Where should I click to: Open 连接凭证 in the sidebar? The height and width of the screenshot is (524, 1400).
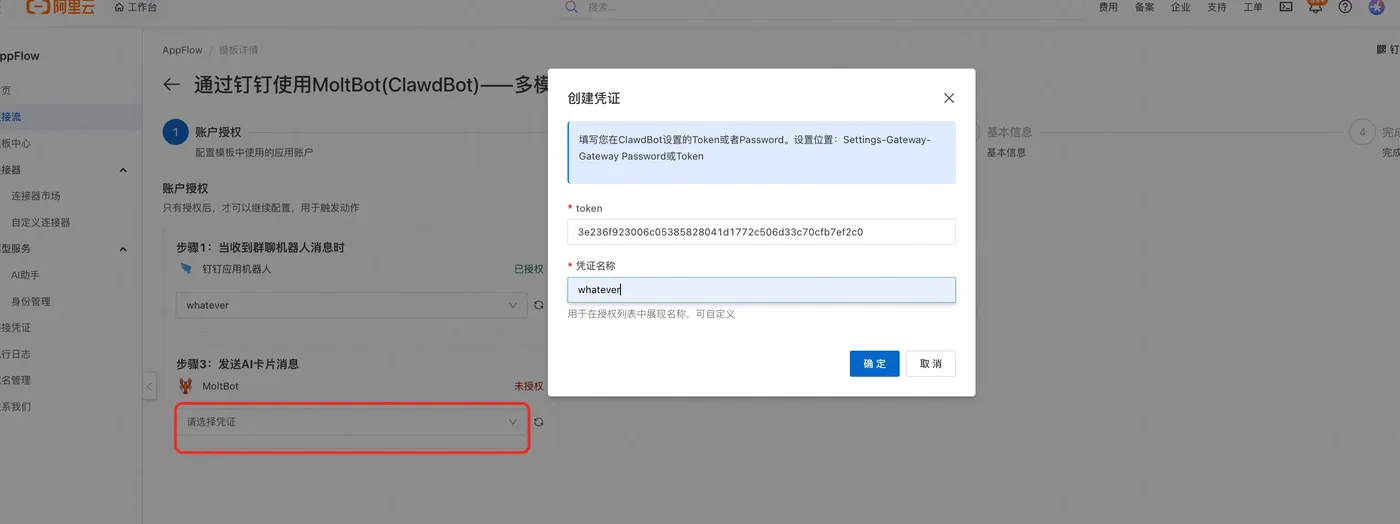pyautogui.click(x=15, y=327)
